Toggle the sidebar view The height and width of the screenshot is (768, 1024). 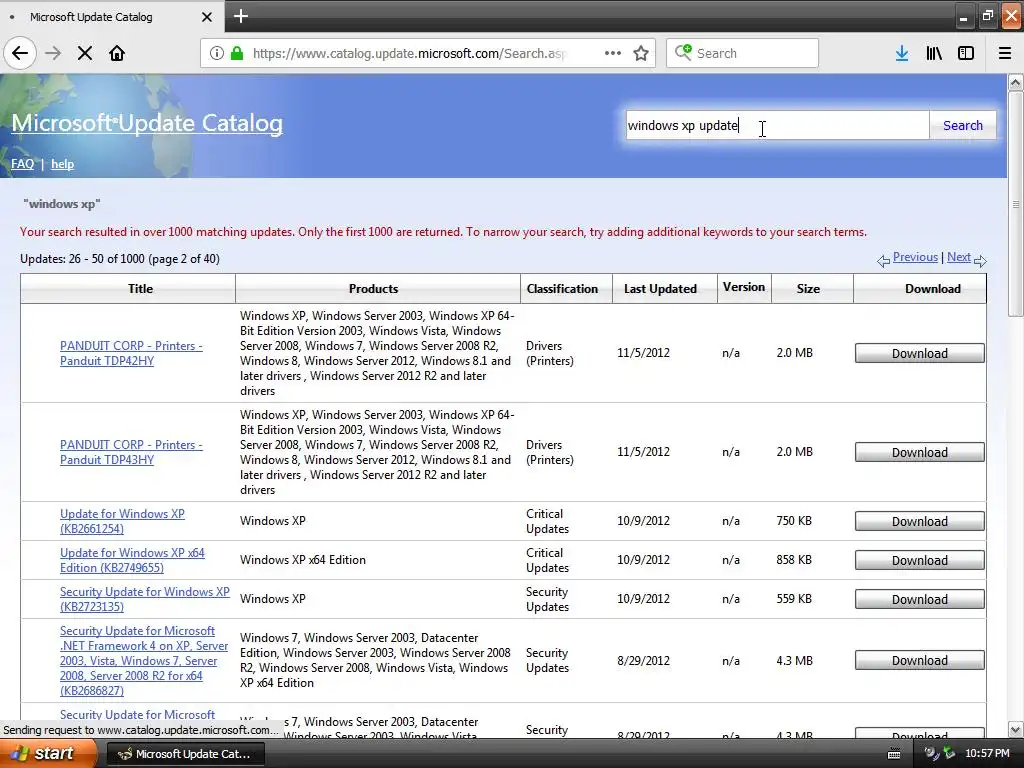pyautogui.click(x=966, y=53)
